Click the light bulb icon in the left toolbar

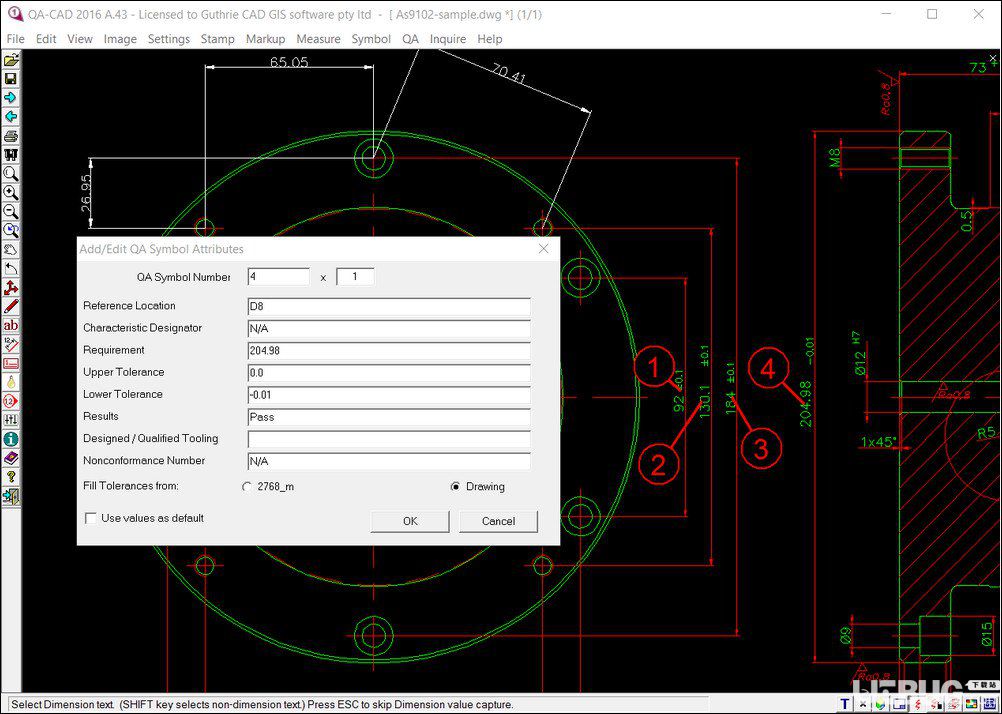(x=11, y=382)
